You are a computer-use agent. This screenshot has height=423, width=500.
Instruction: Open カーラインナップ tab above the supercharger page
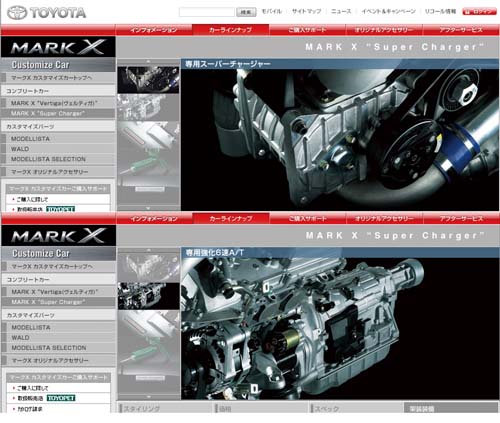point(231,30)
